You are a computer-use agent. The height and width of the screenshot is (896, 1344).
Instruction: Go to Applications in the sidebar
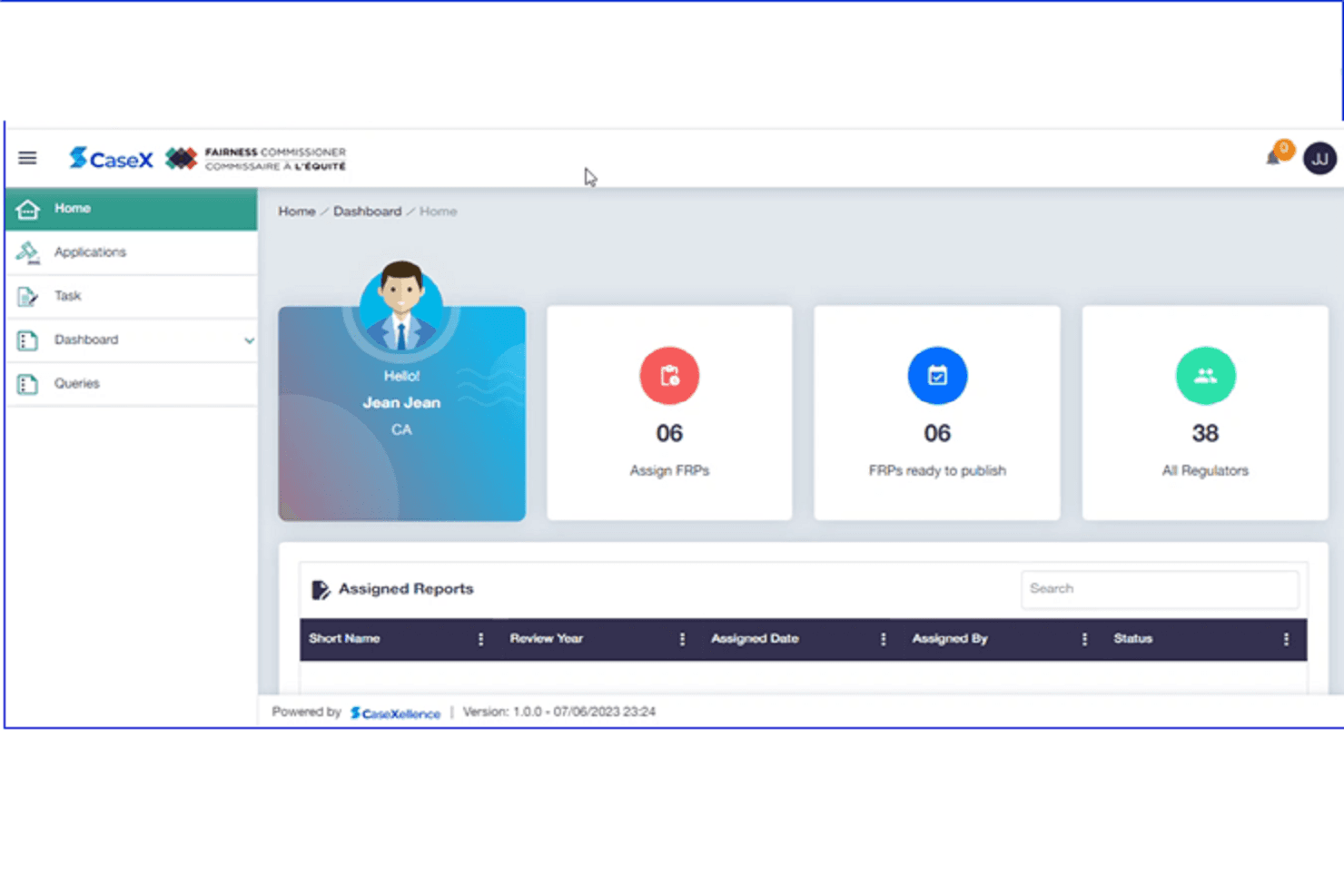pos(90,252)
